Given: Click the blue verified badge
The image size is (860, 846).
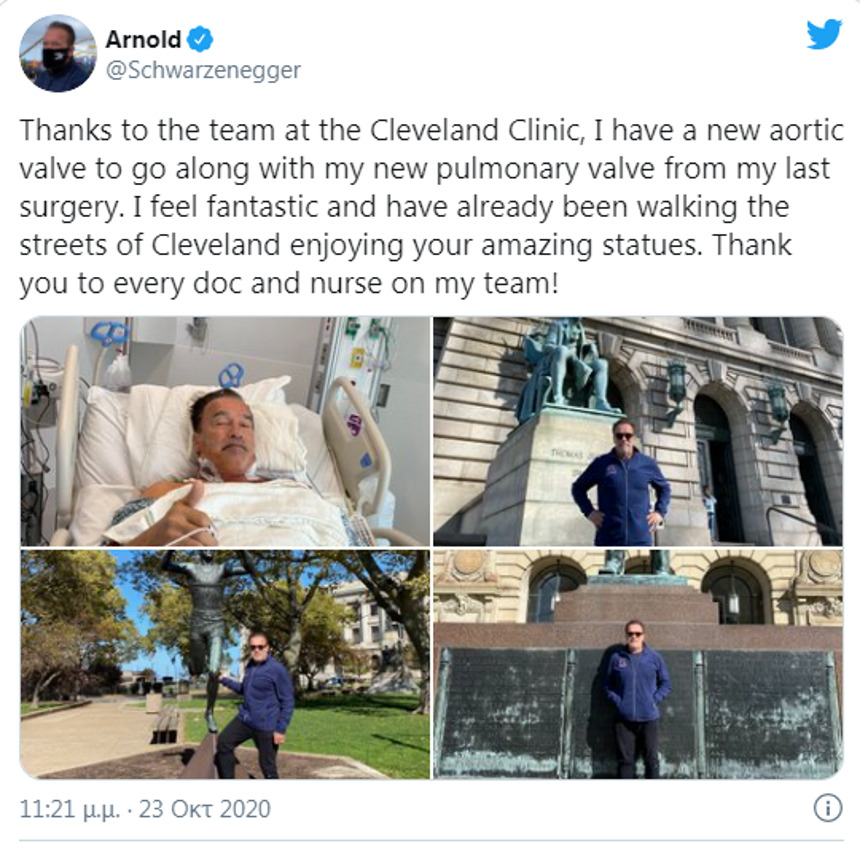Looking at the screenshot, I should pyautogui.click(x=200, y=39).
